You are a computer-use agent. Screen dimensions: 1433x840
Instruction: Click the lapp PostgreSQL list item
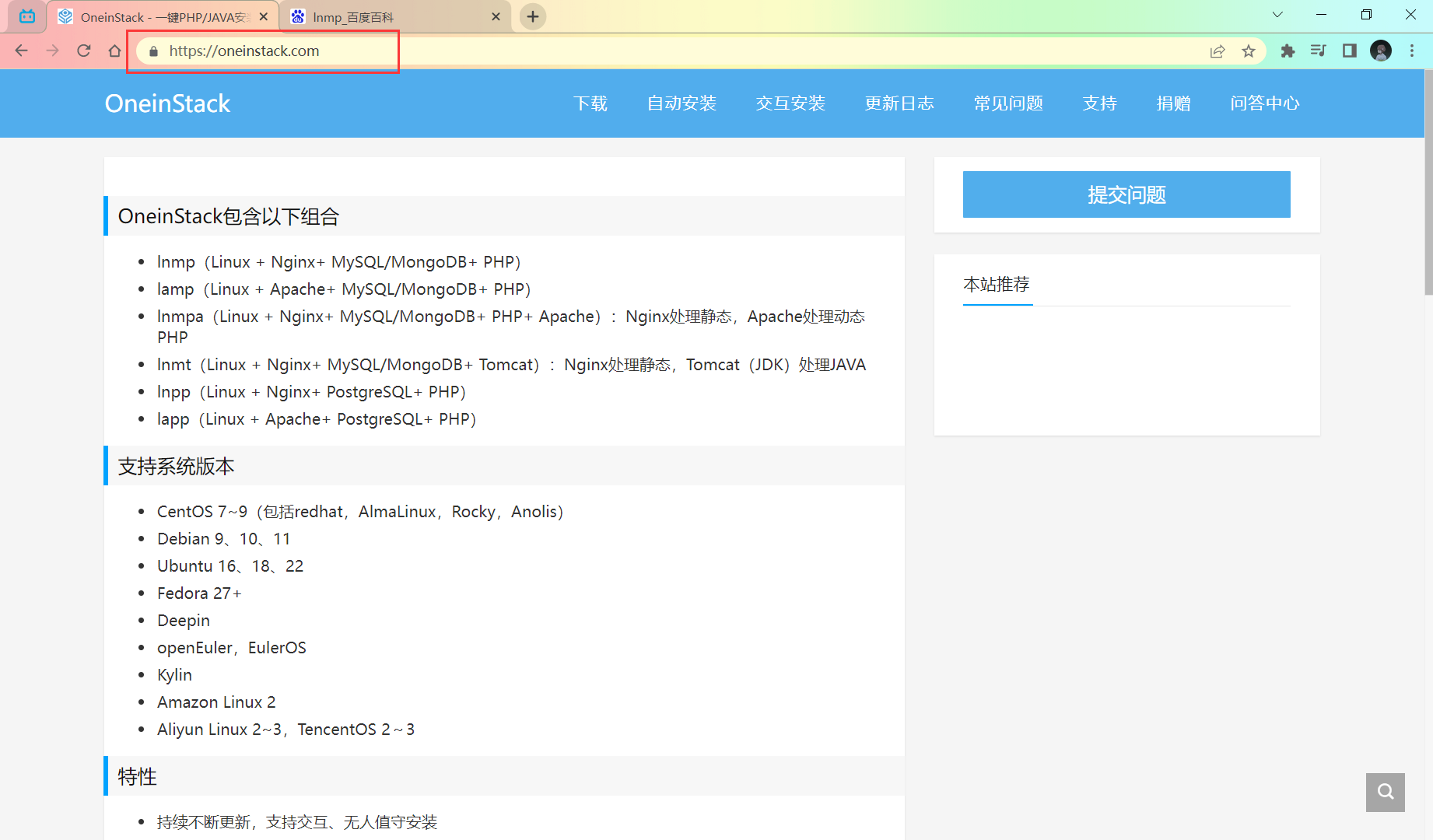[x=317, y=419]
